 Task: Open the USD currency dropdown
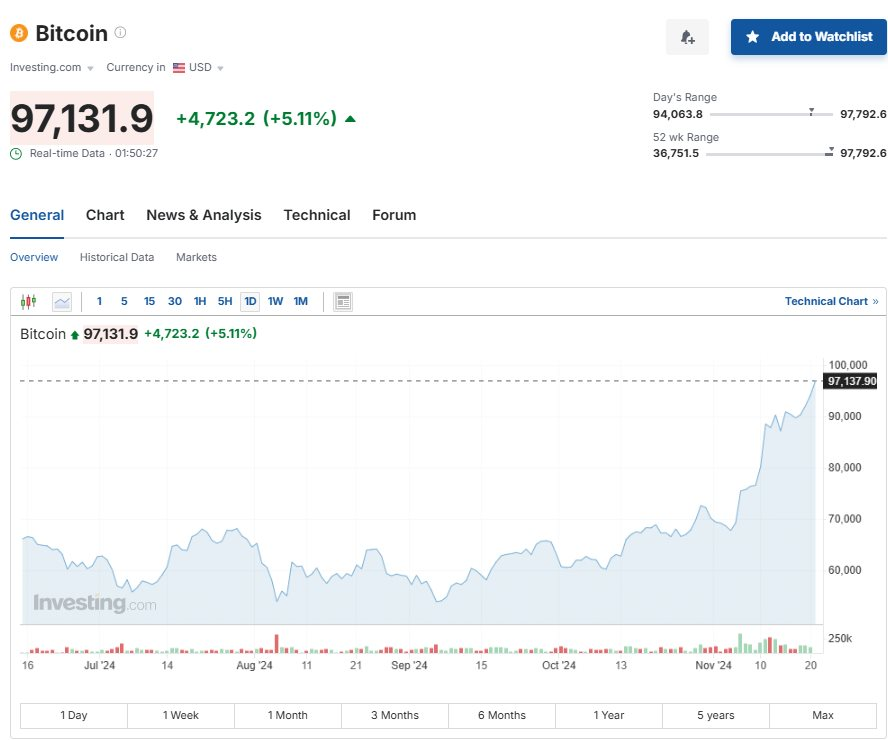pos(206,68)
